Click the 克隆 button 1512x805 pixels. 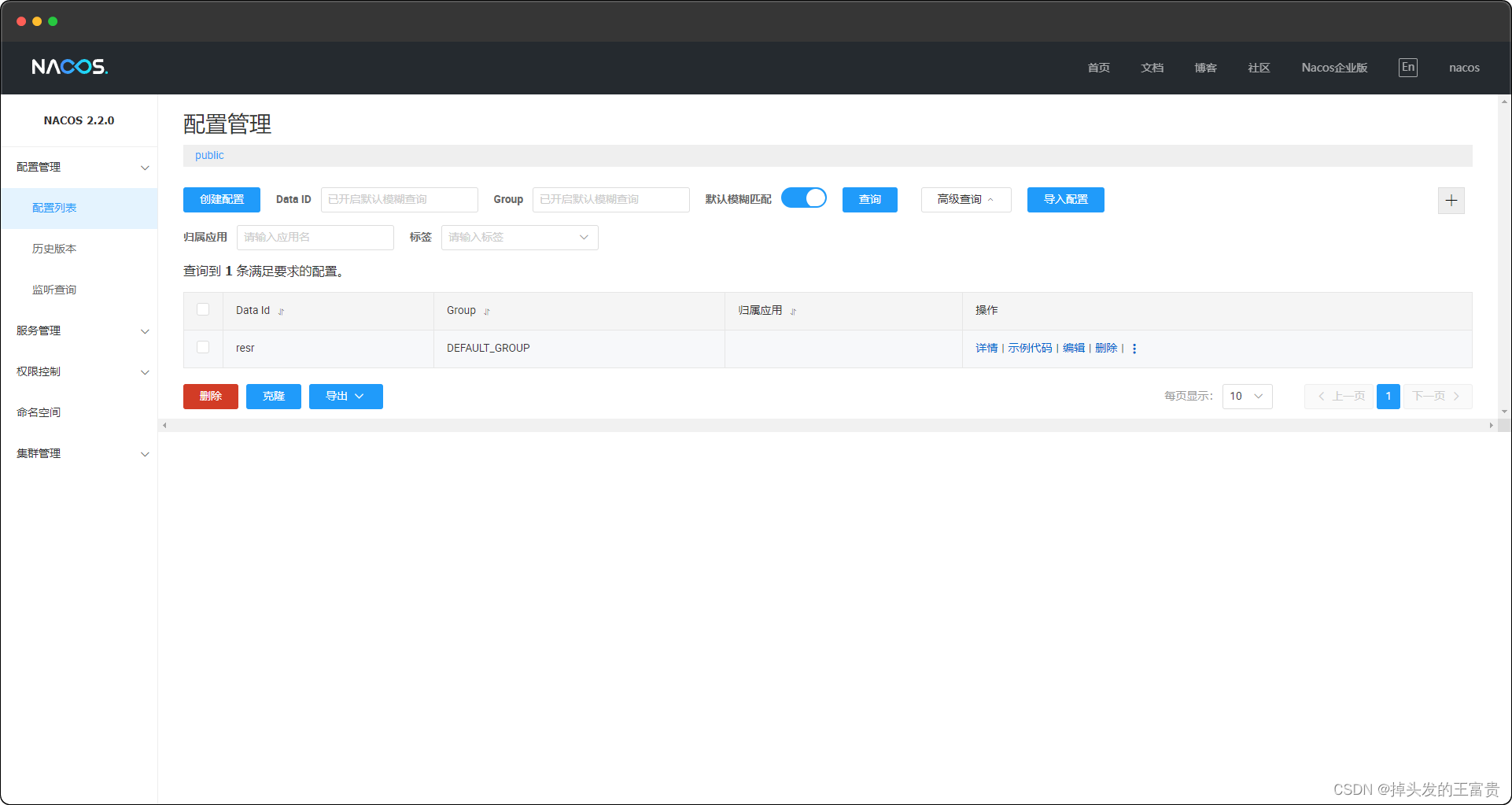click(274, 397)
